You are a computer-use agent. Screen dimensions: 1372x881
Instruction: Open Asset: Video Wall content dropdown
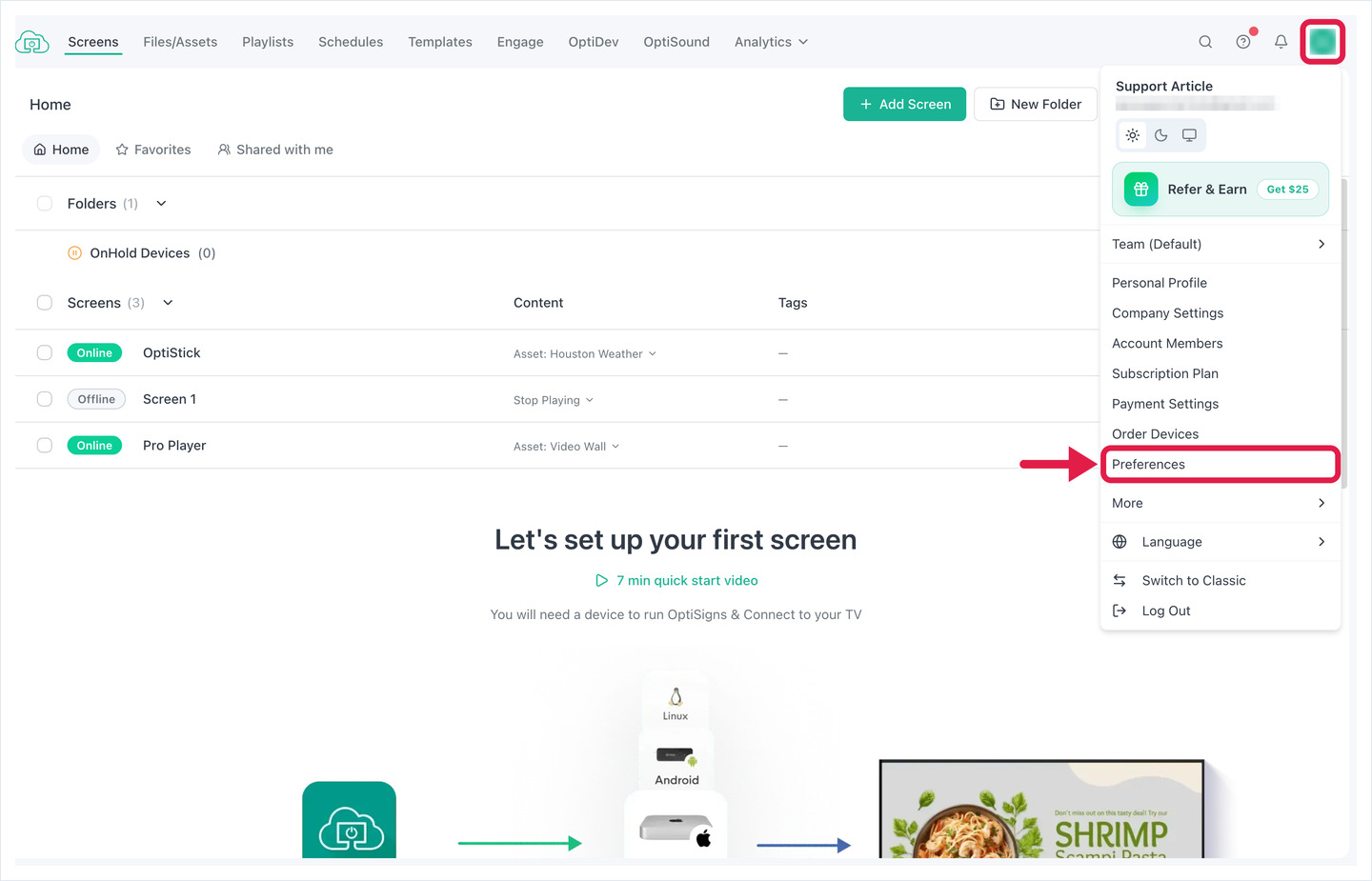point(567,446)
